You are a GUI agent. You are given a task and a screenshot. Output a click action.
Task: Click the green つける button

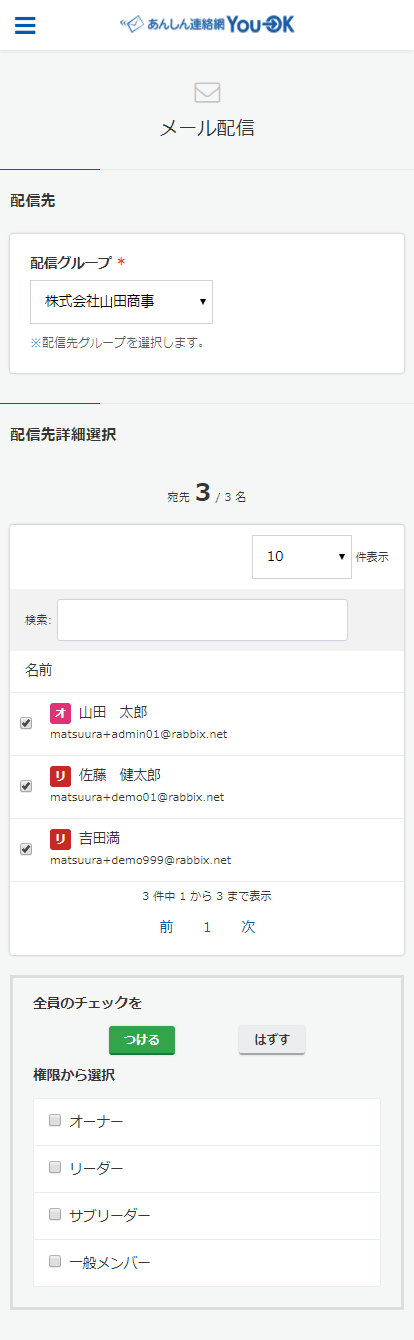click(142, 1039)
